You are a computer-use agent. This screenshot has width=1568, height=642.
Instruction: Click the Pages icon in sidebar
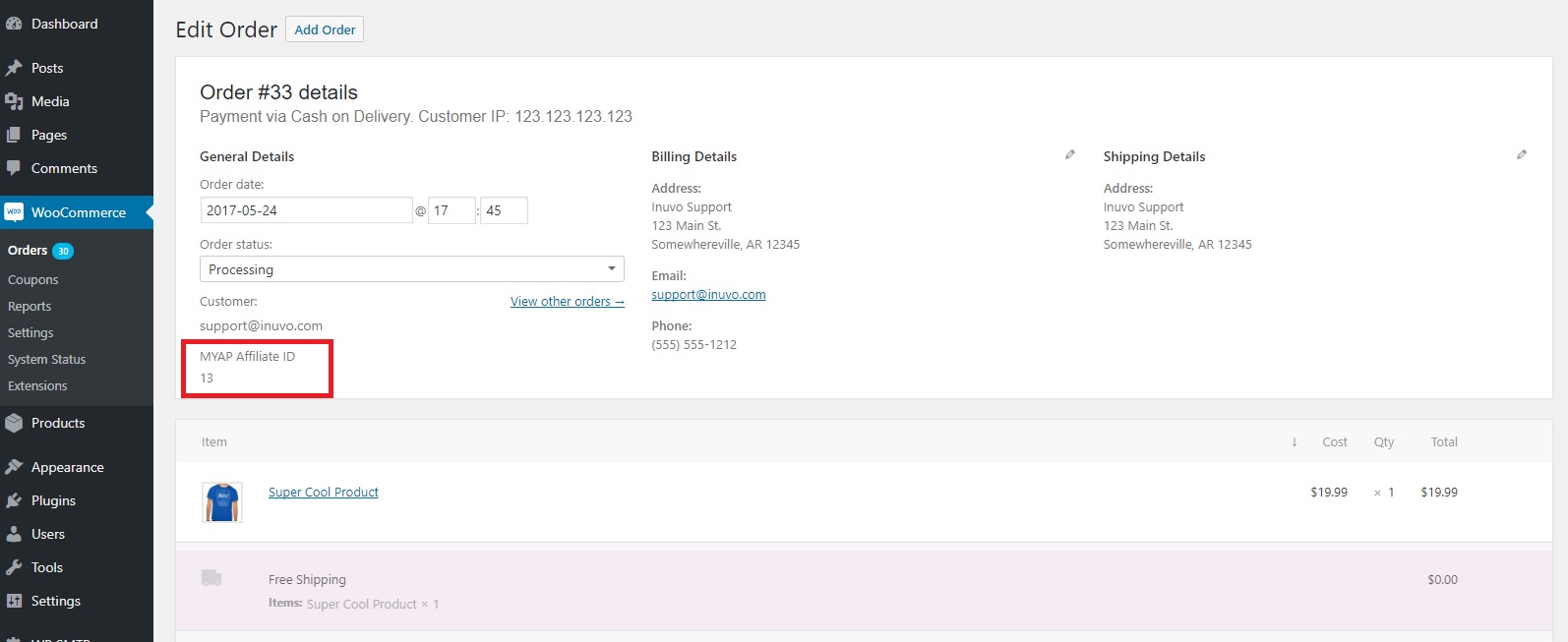pyautogui.click(x=14, y=135)
